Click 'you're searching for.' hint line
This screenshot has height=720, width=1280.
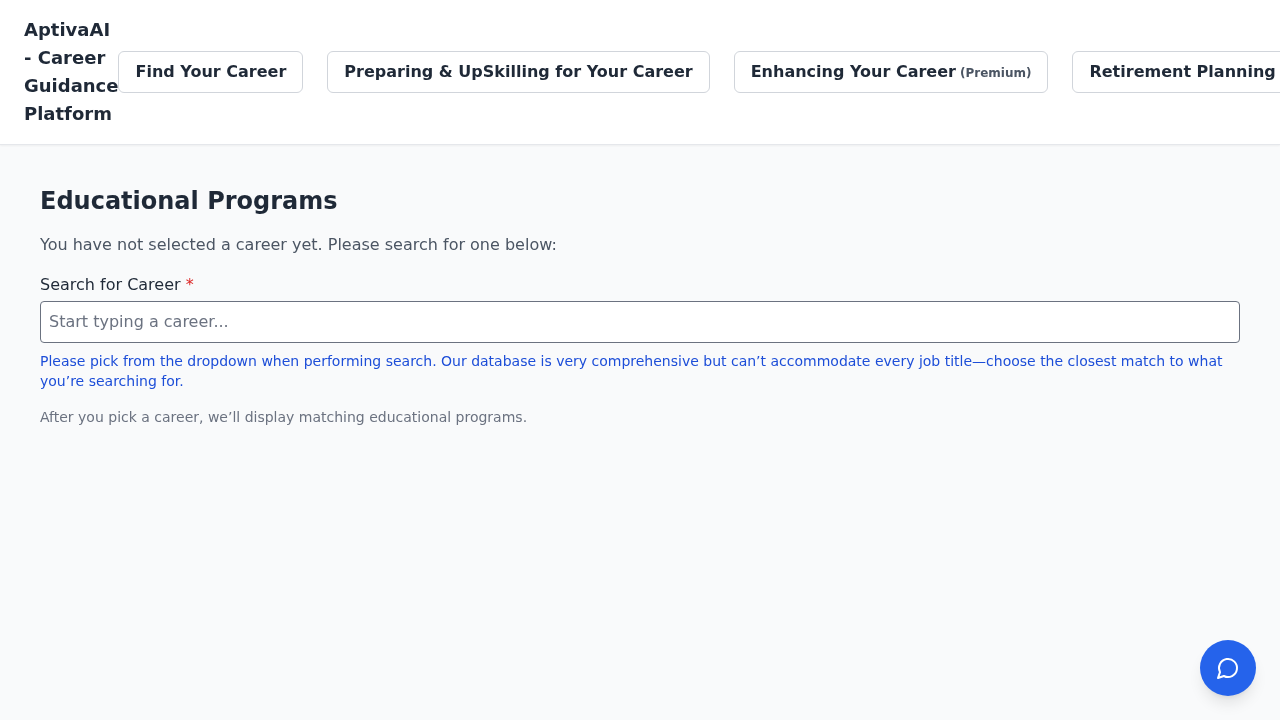coord(112,381)
